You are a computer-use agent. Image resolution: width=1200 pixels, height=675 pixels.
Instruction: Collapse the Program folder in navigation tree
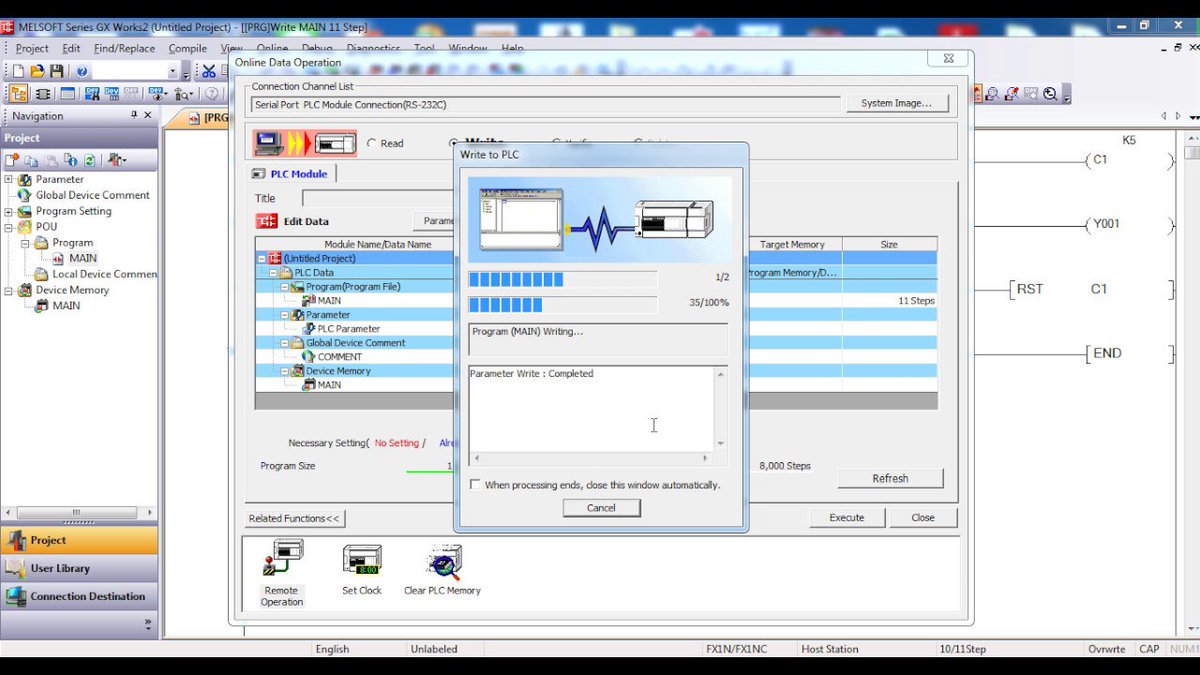click(27, 243)
